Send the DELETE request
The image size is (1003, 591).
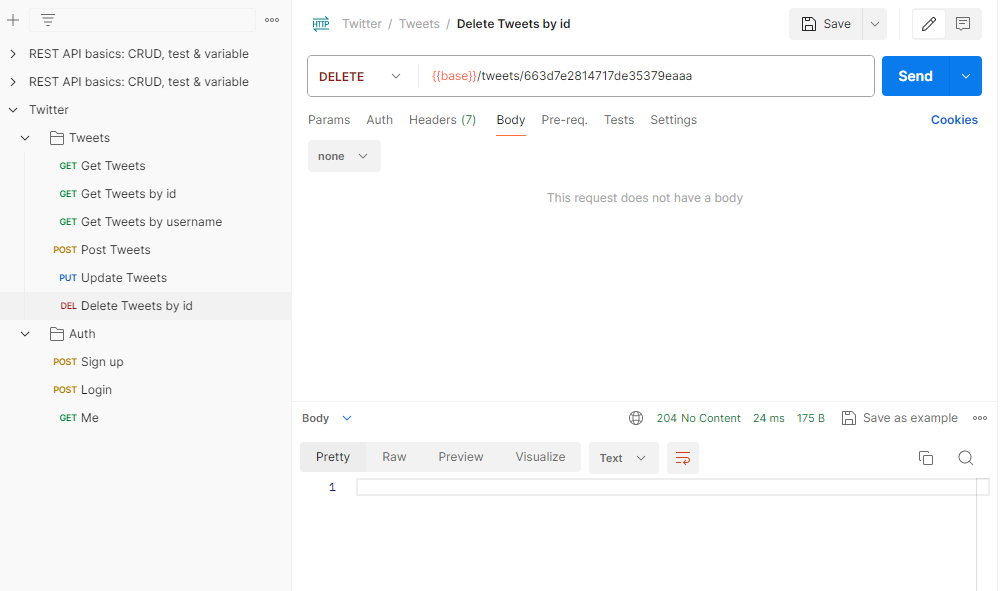point(915,76)
